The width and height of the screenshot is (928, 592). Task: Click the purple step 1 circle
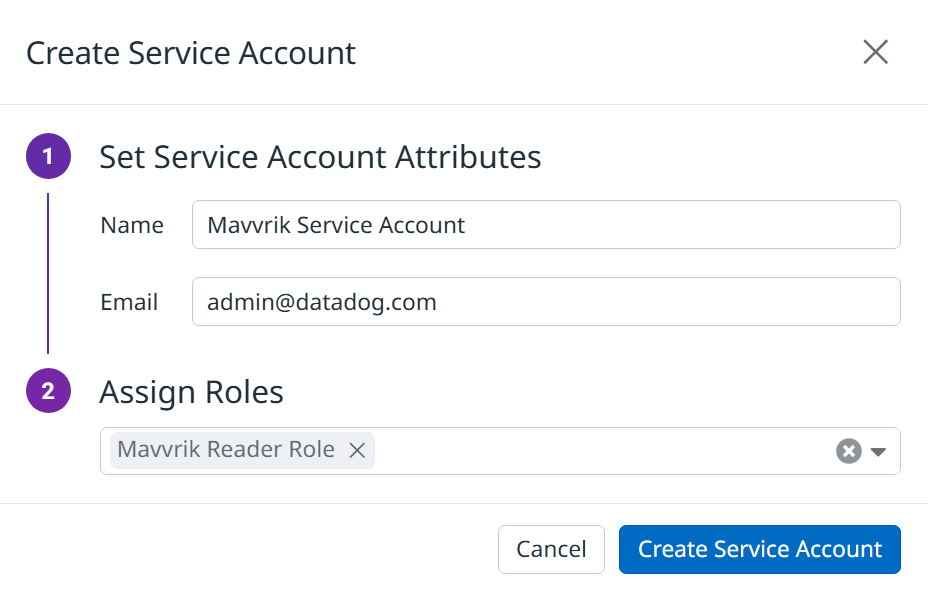48,157
